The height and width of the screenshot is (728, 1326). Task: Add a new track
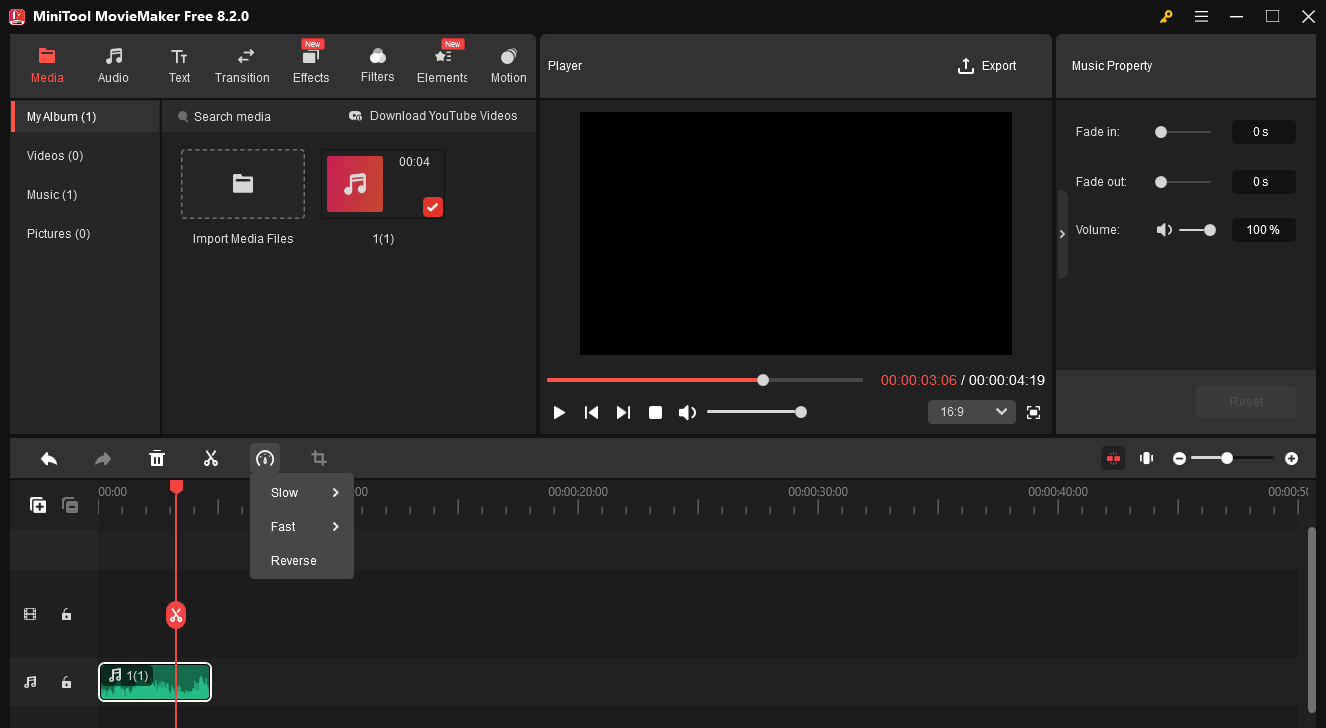tap(38, 505)
